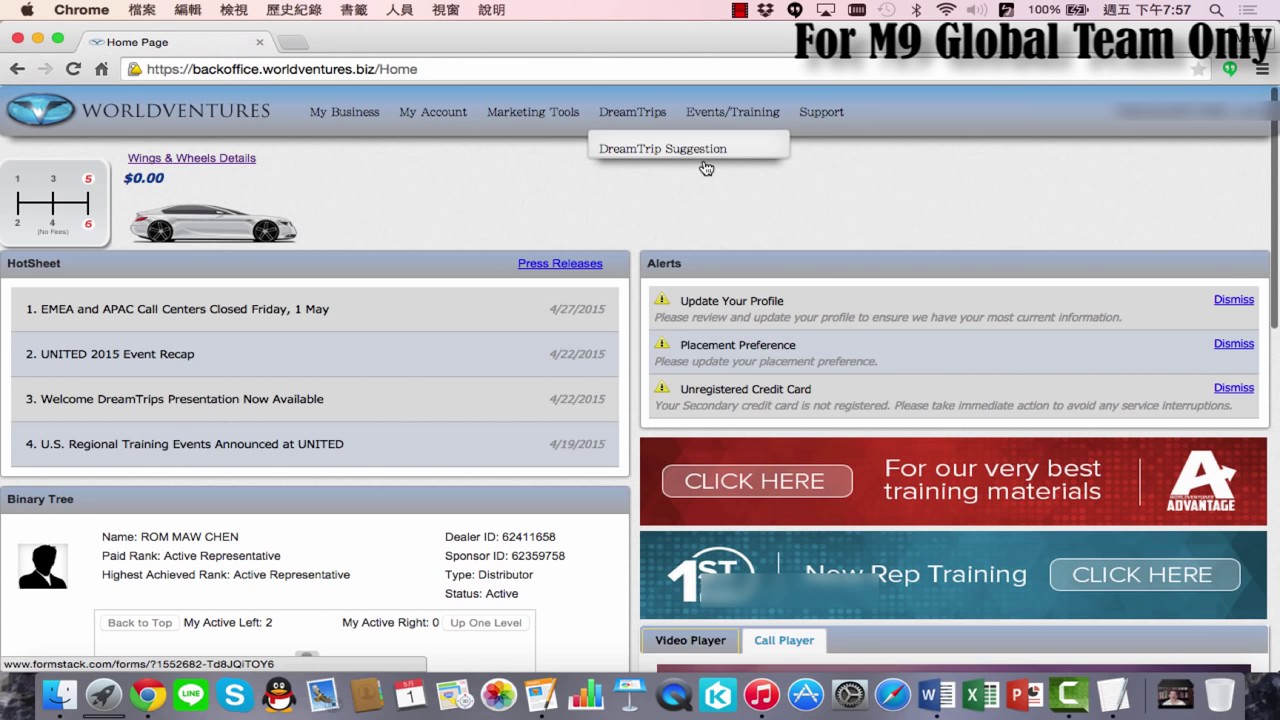Select DreamTrip Suggestion menu entry

pos(663,149)
